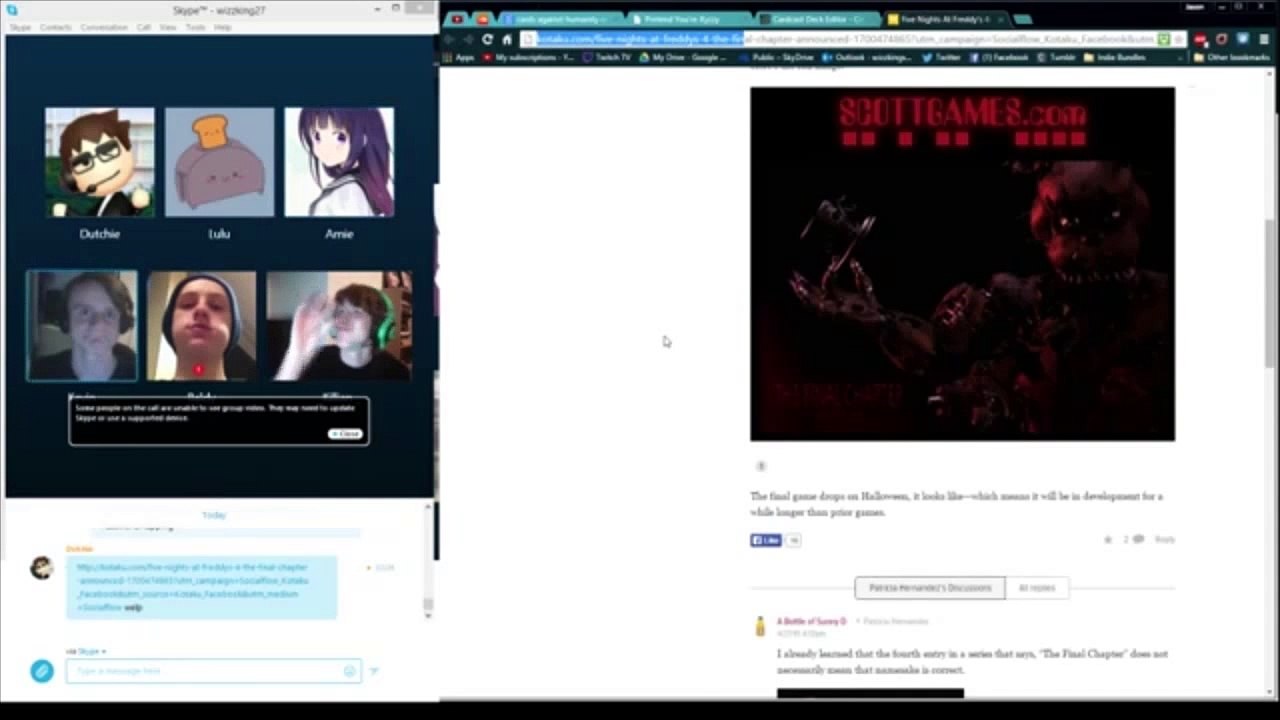This screenshot has width=1280, height=720.
Task: Click the attach file paperclip icon
Action: coord(41,671)
